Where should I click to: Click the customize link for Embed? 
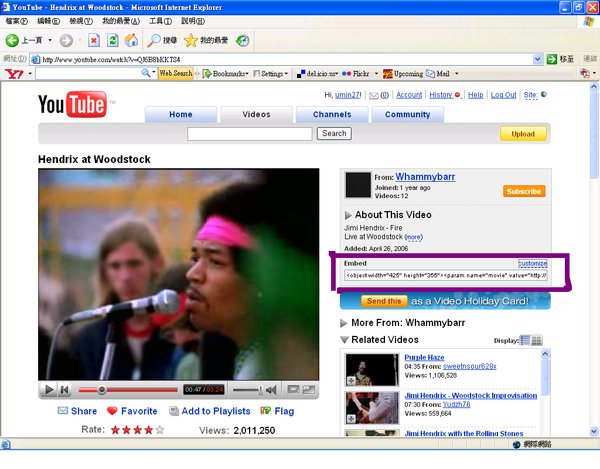pos(532,264)
